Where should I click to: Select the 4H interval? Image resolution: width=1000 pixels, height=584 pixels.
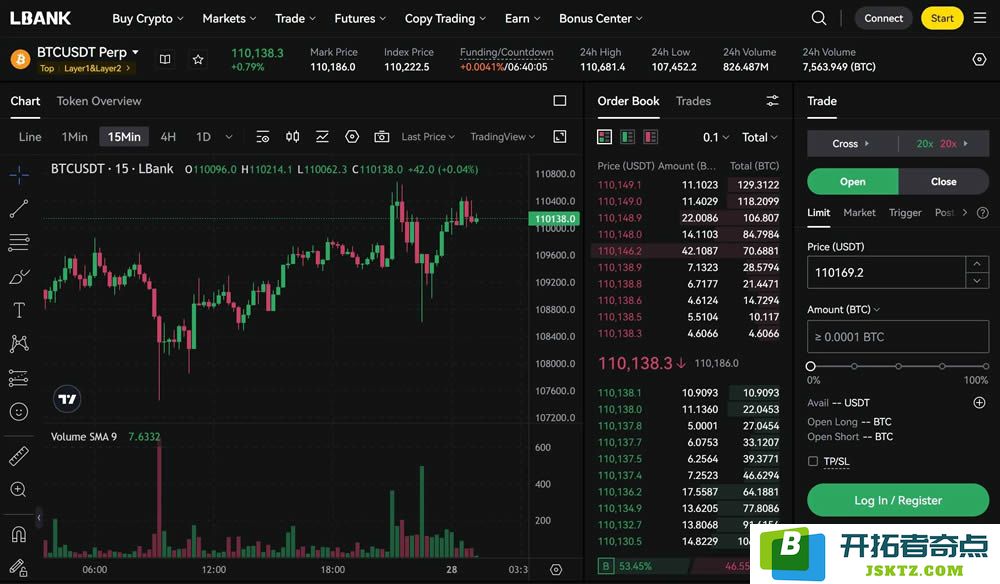tap(168, 136)
